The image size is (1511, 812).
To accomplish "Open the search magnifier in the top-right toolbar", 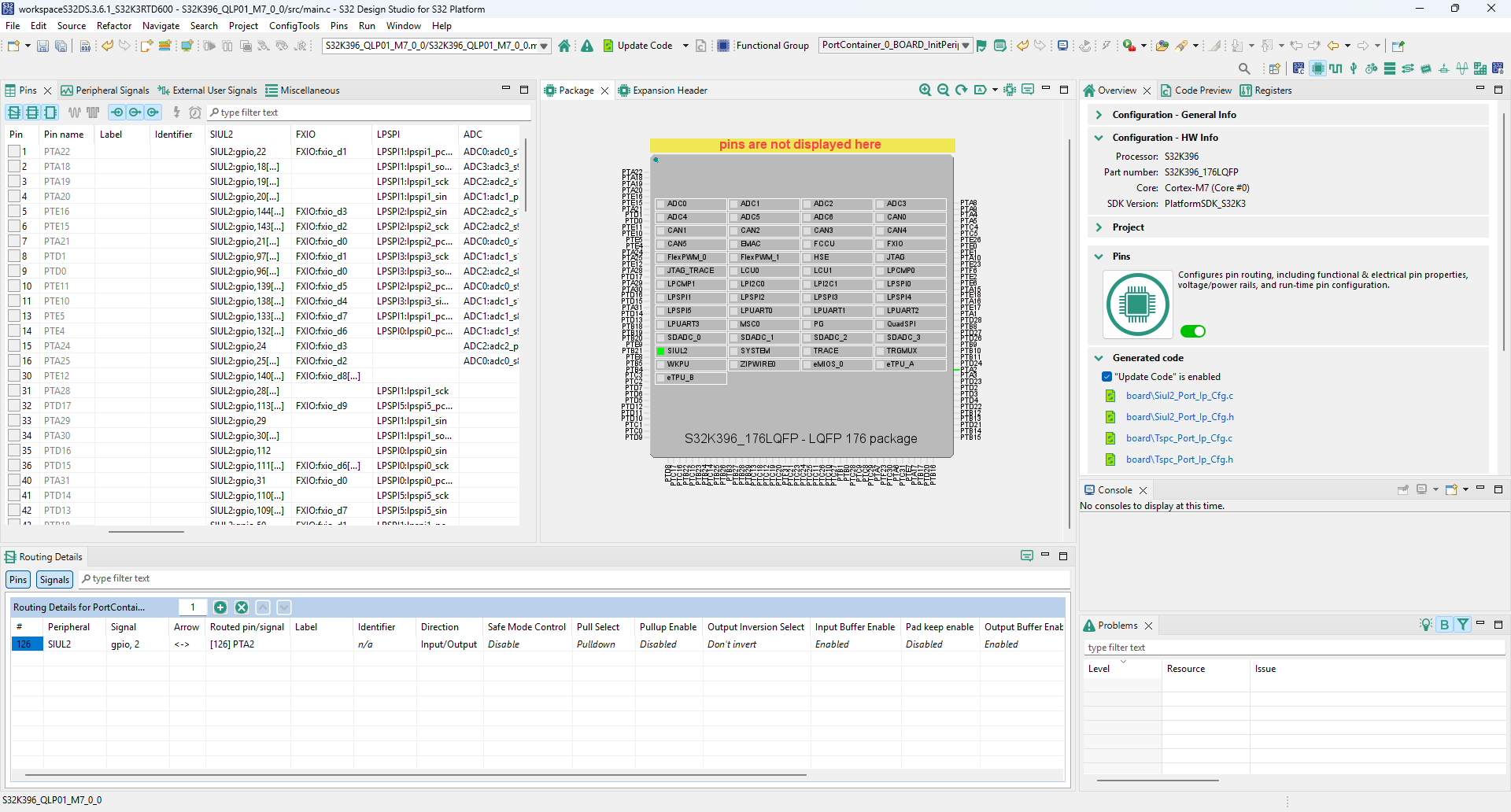I will [1246, 68].
